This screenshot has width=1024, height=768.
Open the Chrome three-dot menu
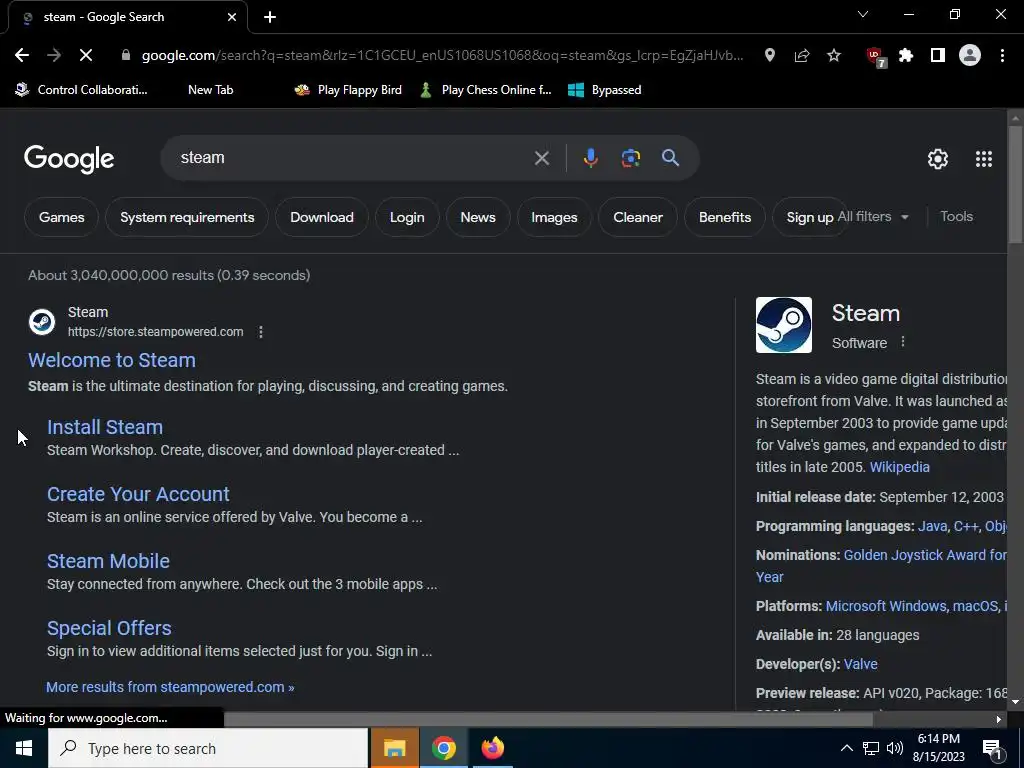(1002, 56)
